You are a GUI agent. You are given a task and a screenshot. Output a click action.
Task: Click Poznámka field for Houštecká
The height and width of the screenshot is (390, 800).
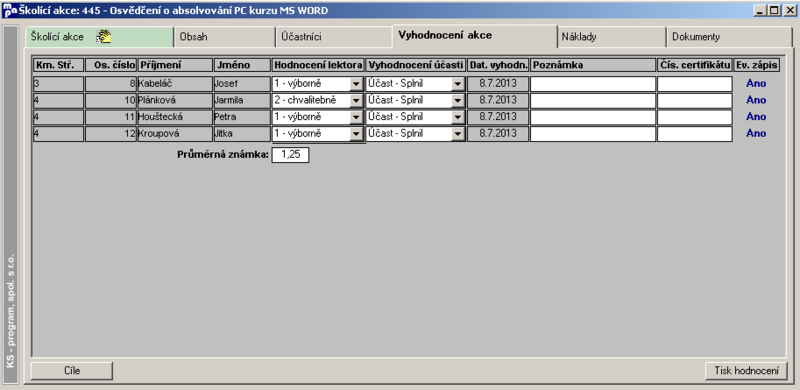coord(593,117)
